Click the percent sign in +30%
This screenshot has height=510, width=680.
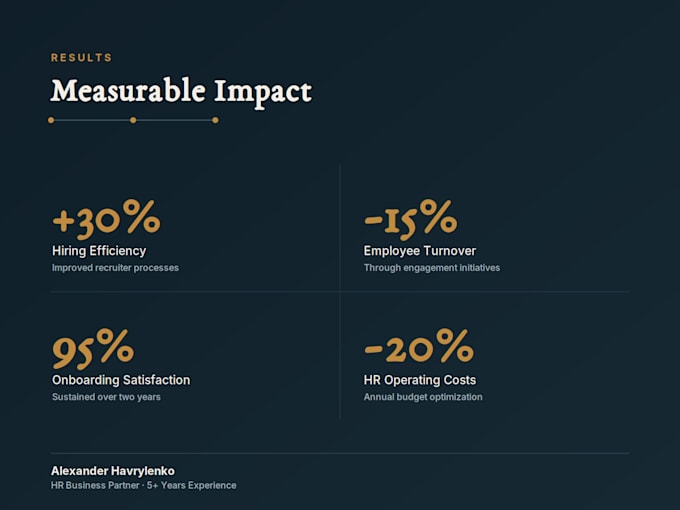[141, 216]
